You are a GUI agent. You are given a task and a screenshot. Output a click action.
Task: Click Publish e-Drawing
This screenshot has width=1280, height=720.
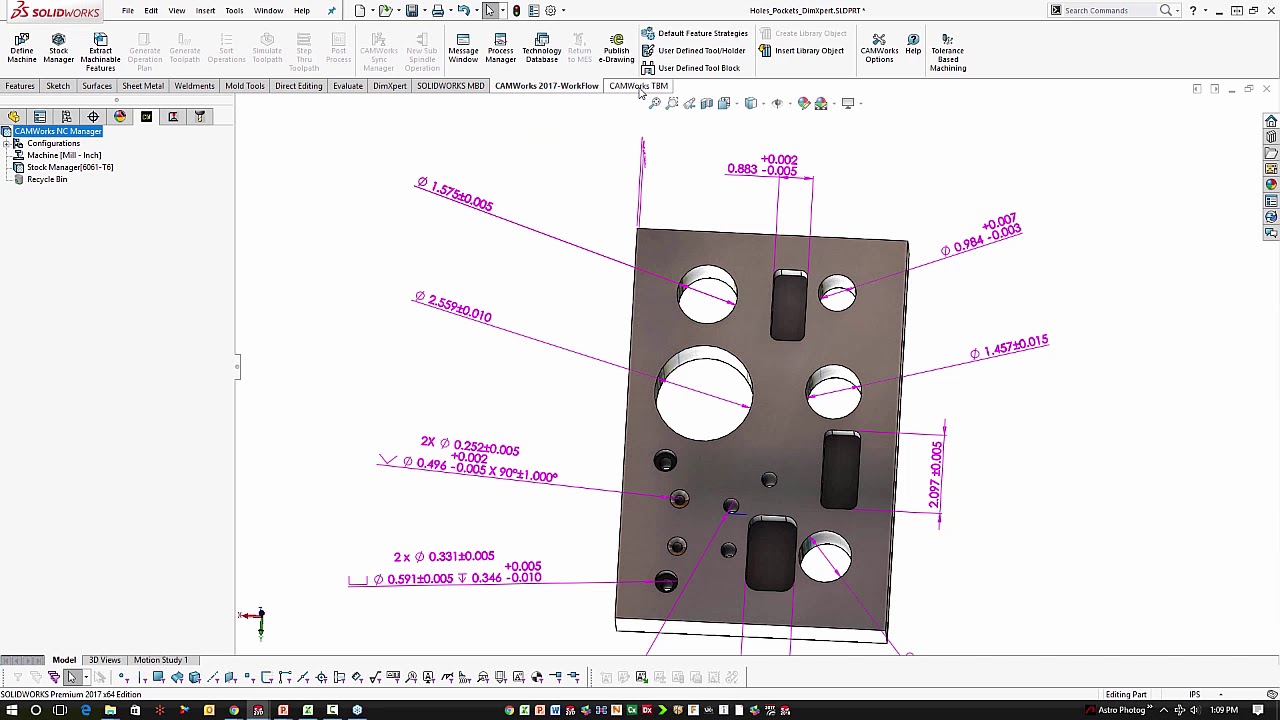[616, 50]
